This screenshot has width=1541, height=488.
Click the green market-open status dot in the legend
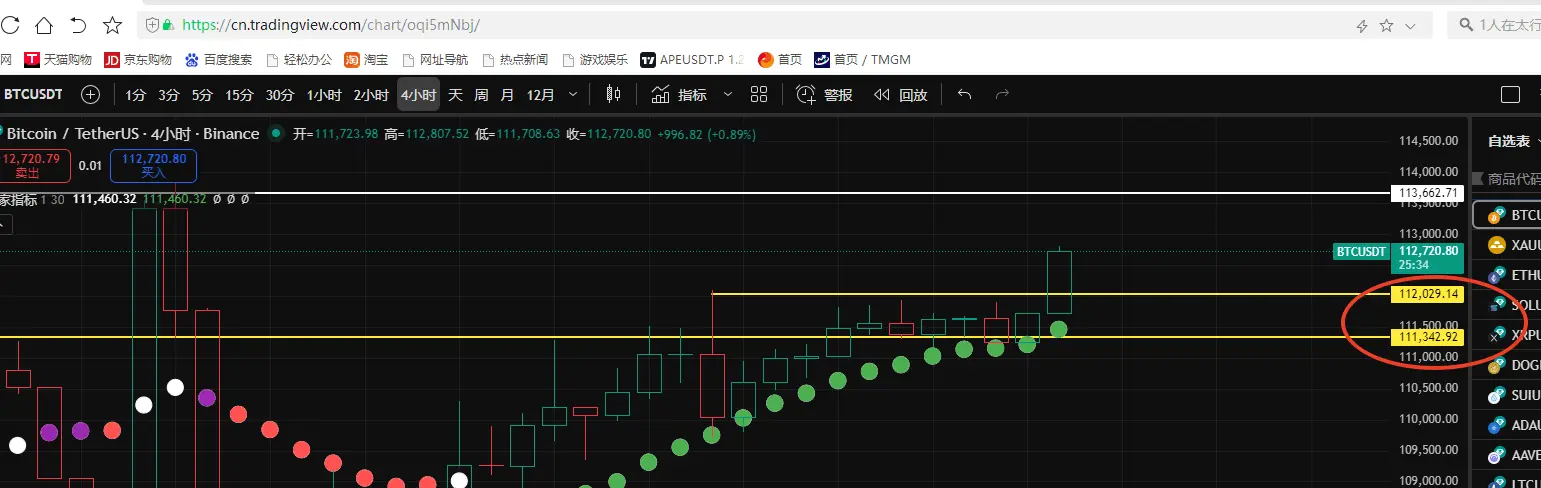coord(276,133)
